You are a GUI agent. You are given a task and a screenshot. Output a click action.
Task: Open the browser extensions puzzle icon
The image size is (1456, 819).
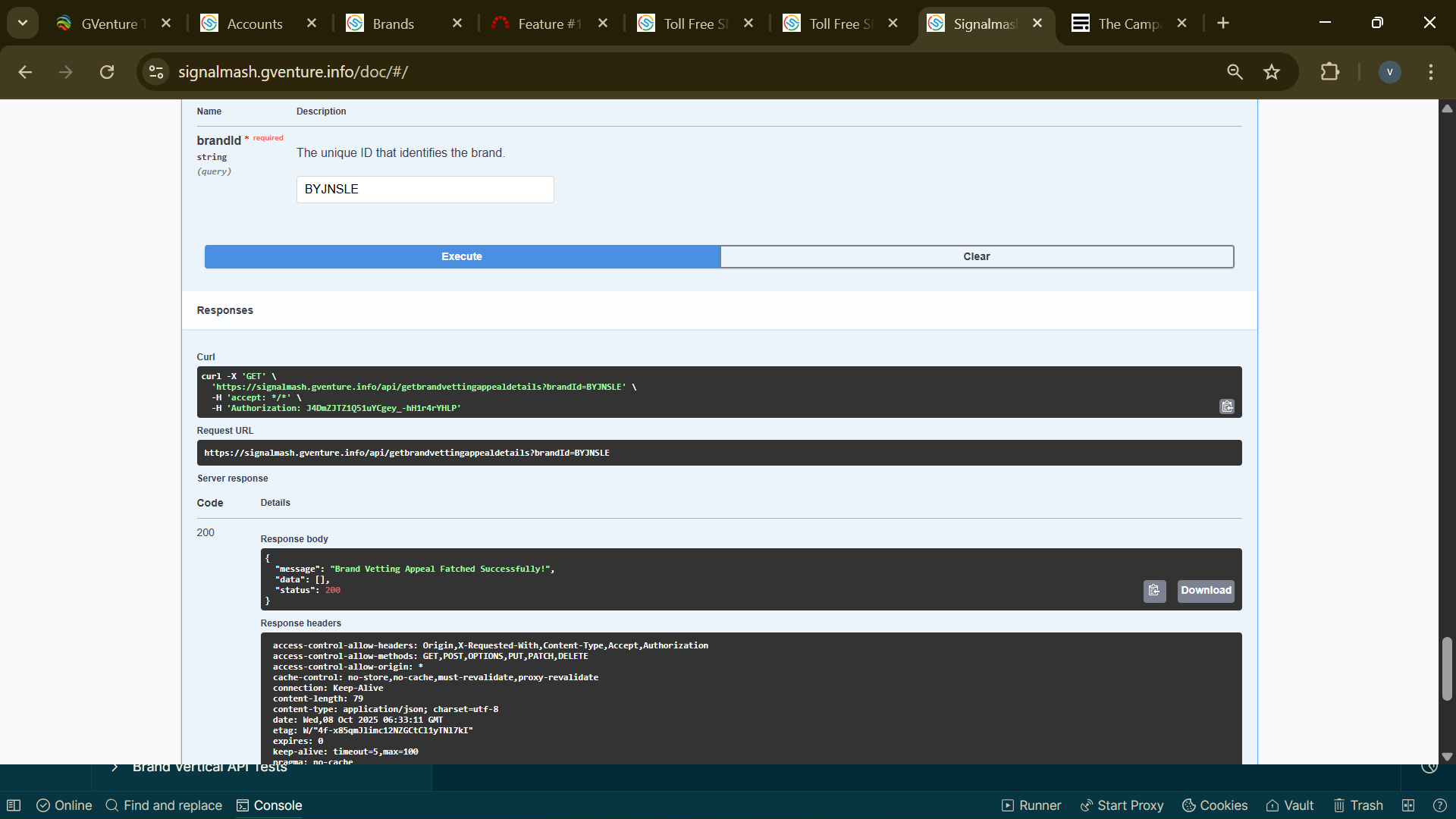click(x=1329, y=72)
